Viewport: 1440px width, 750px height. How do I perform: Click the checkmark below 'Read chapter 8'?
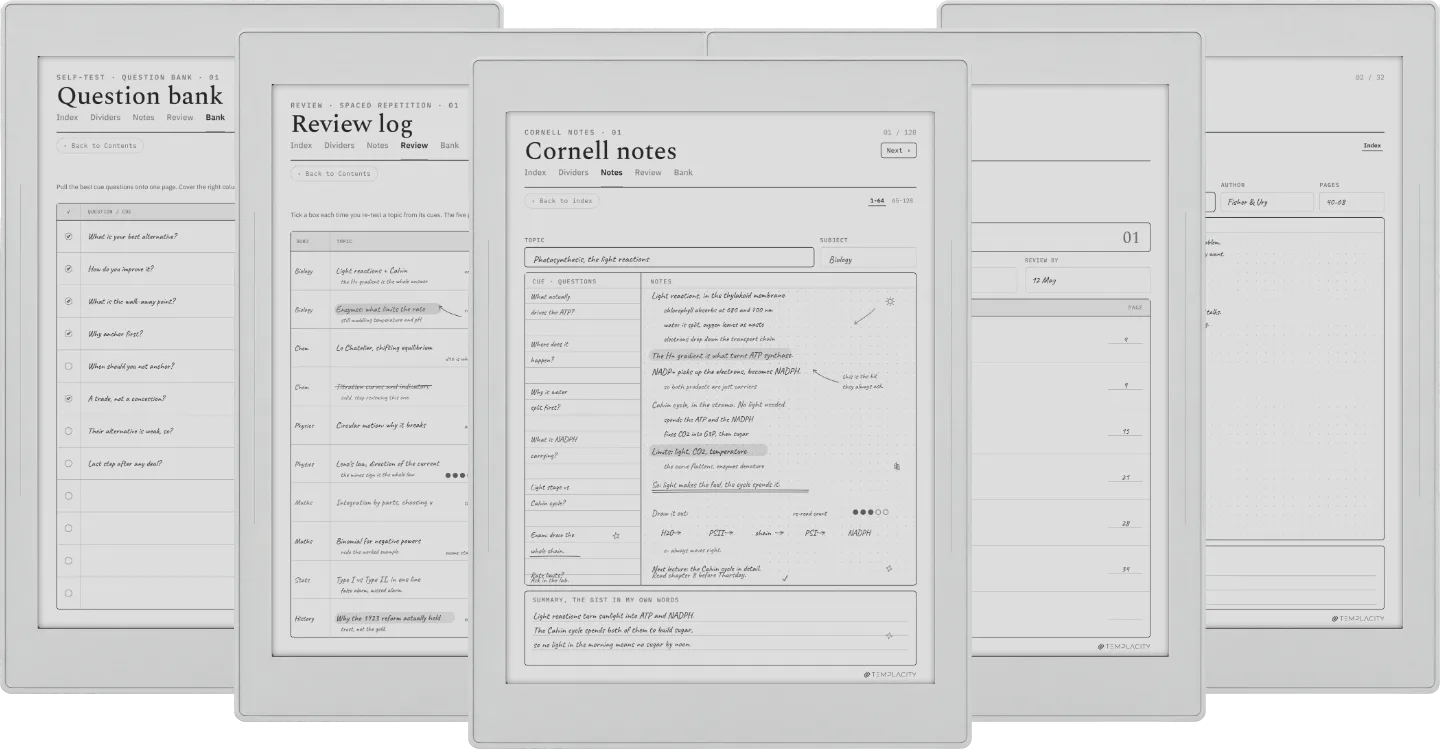(785, 578)
